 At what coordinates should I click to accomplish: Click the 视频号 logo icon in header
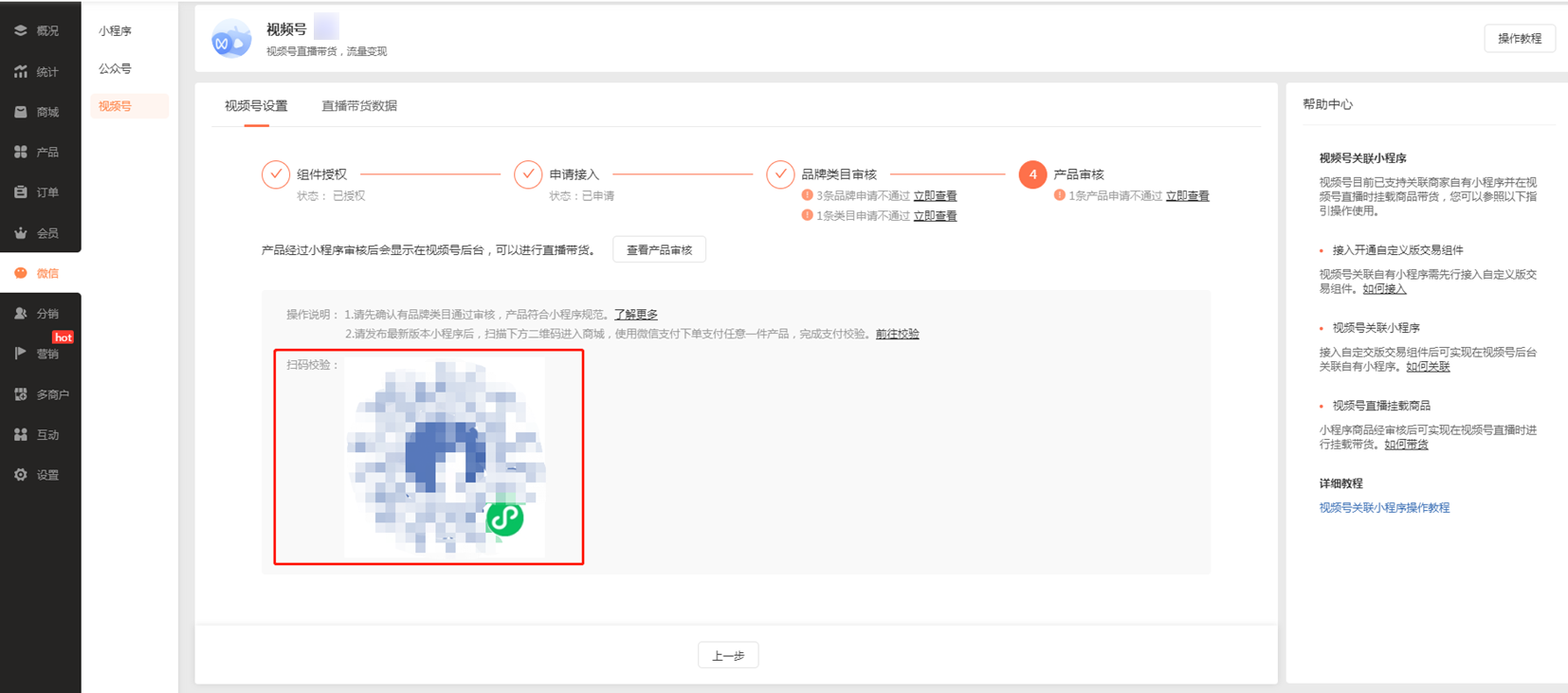point(231,39)
